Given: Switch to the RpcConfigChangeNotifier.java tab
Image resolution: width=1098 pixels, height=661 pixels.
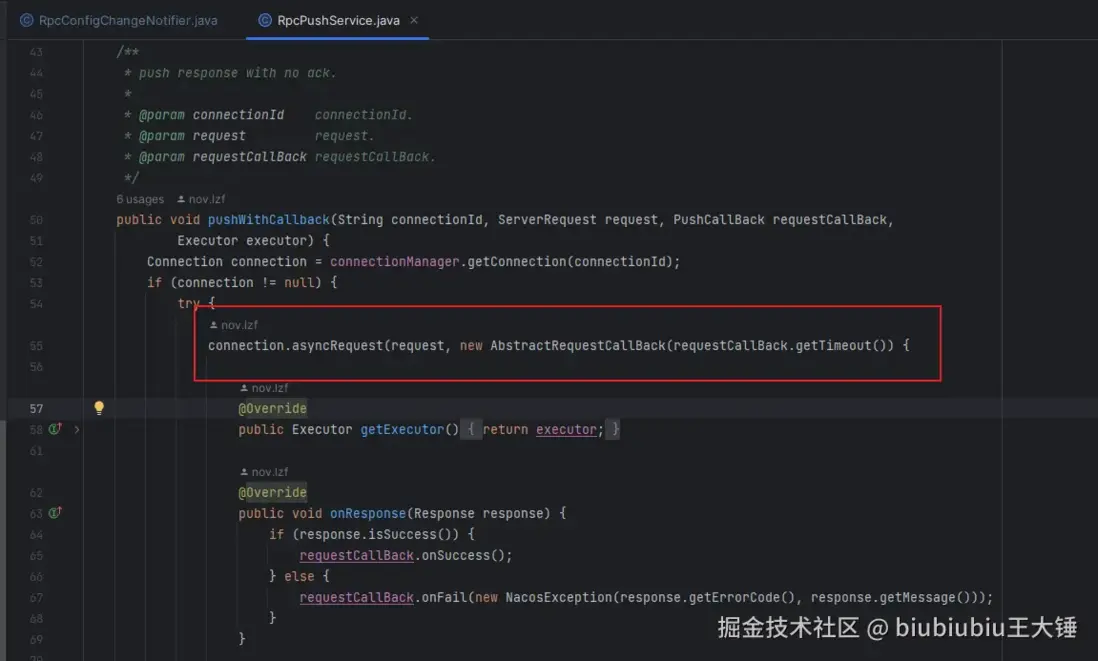Looking at the screenshot, I should click(x=120, y=18).
